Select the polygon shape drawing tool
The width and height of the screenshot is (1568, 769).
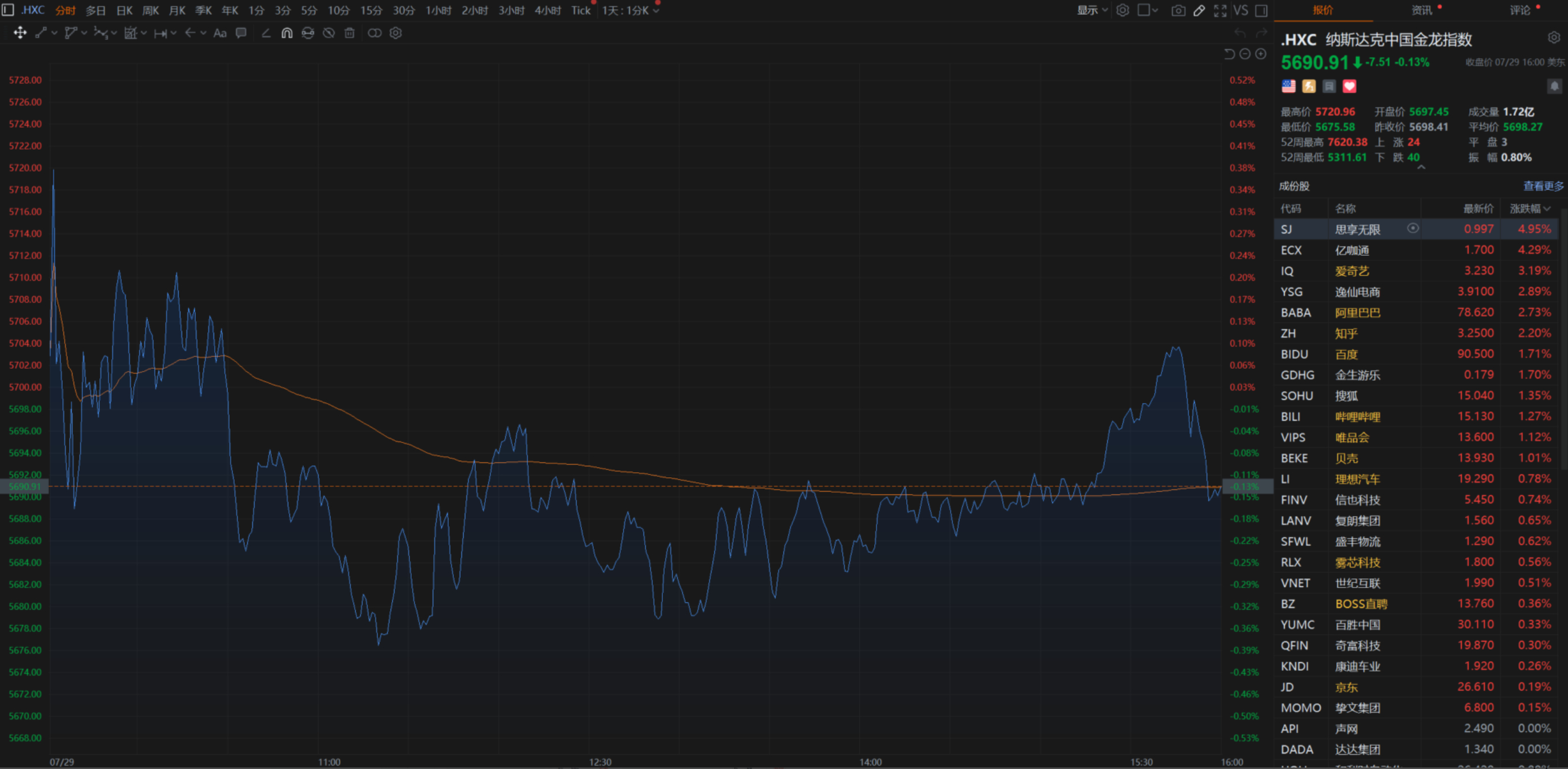coord(71,33)
